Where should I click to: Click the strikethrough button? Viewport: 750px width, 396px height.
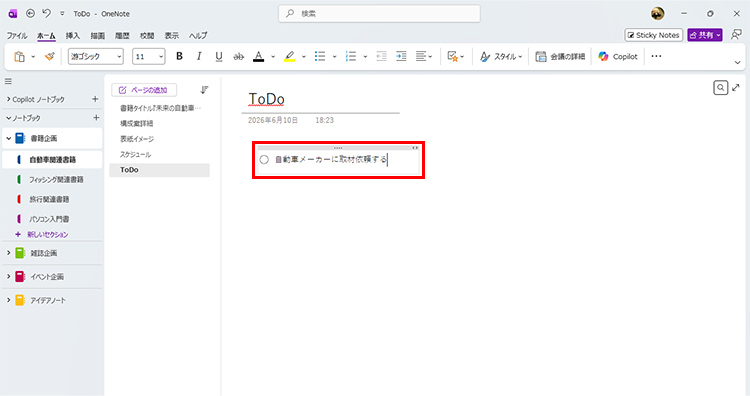(x=238, y=56)
